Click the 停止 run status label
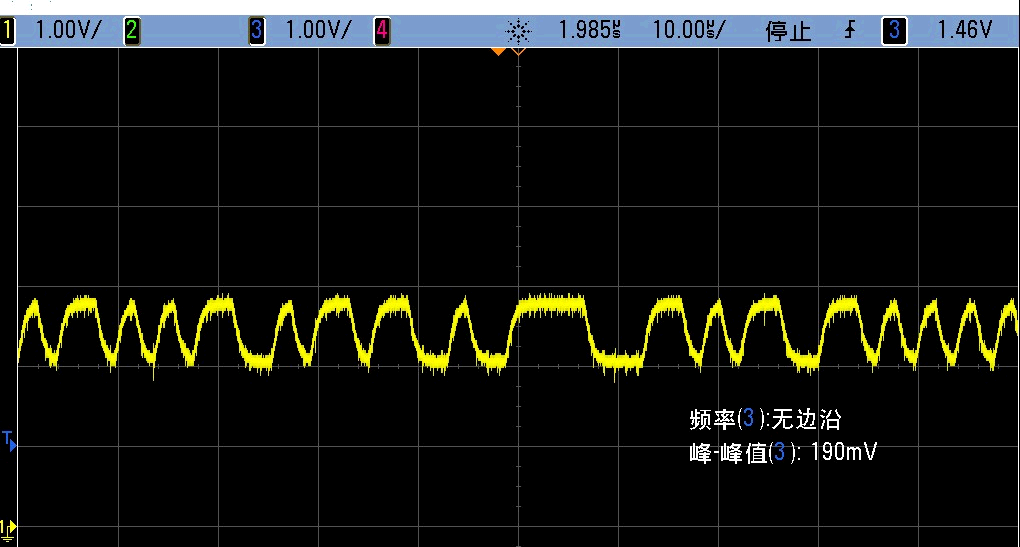Viewport: 1020px width, 547px height. pos(788,31)
